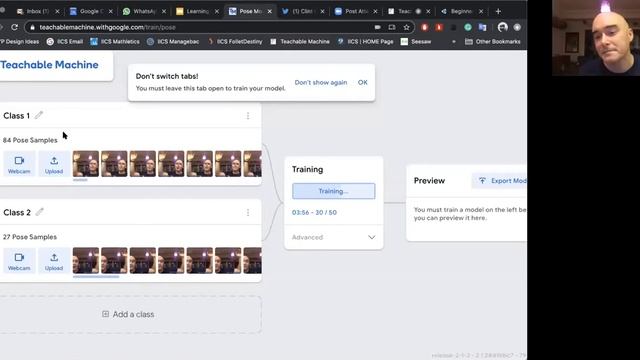Click the Class 1 samples scrollbar

(x=80, y=180)
